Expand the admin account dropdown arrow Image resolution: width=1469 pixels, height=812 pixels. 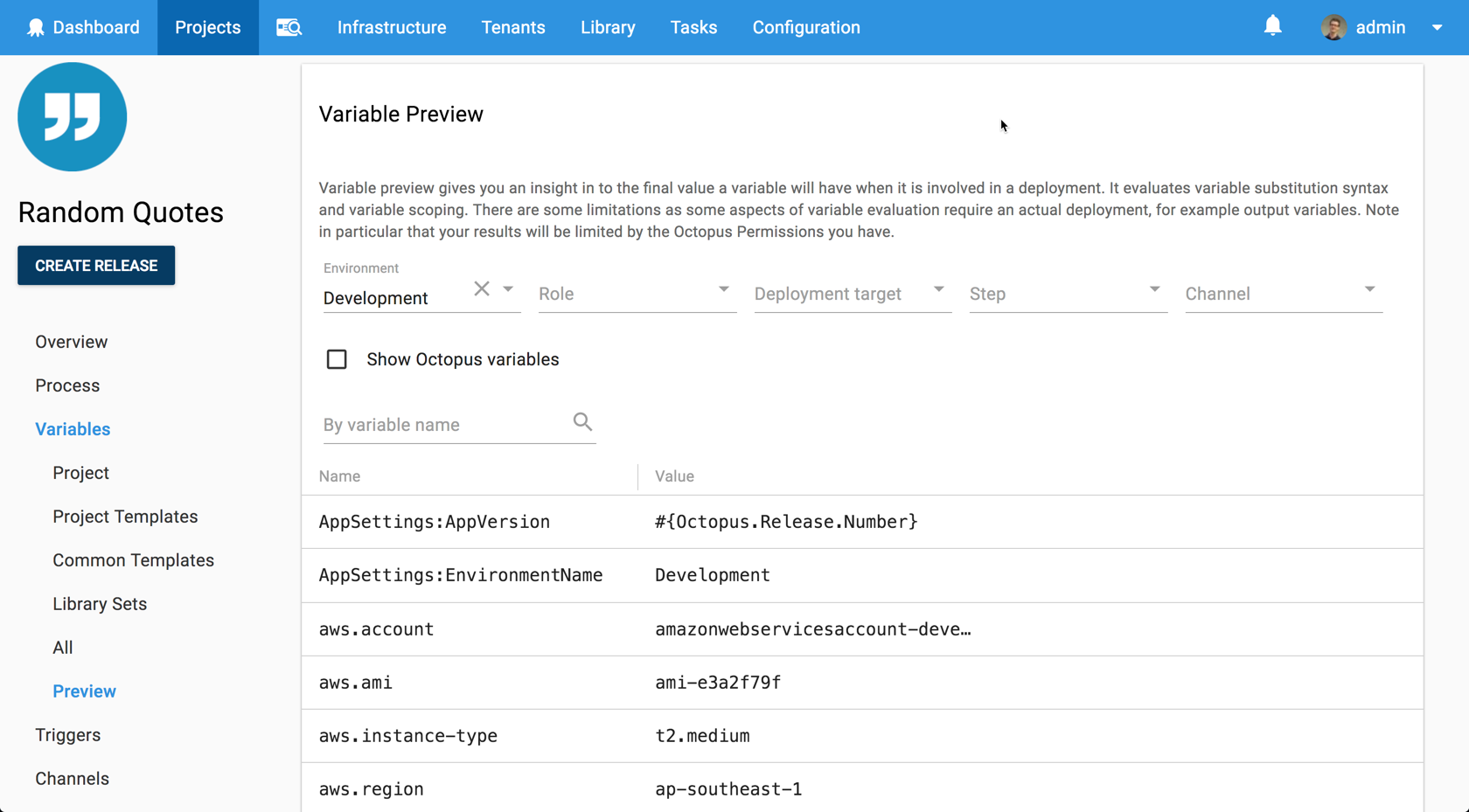1437,27
